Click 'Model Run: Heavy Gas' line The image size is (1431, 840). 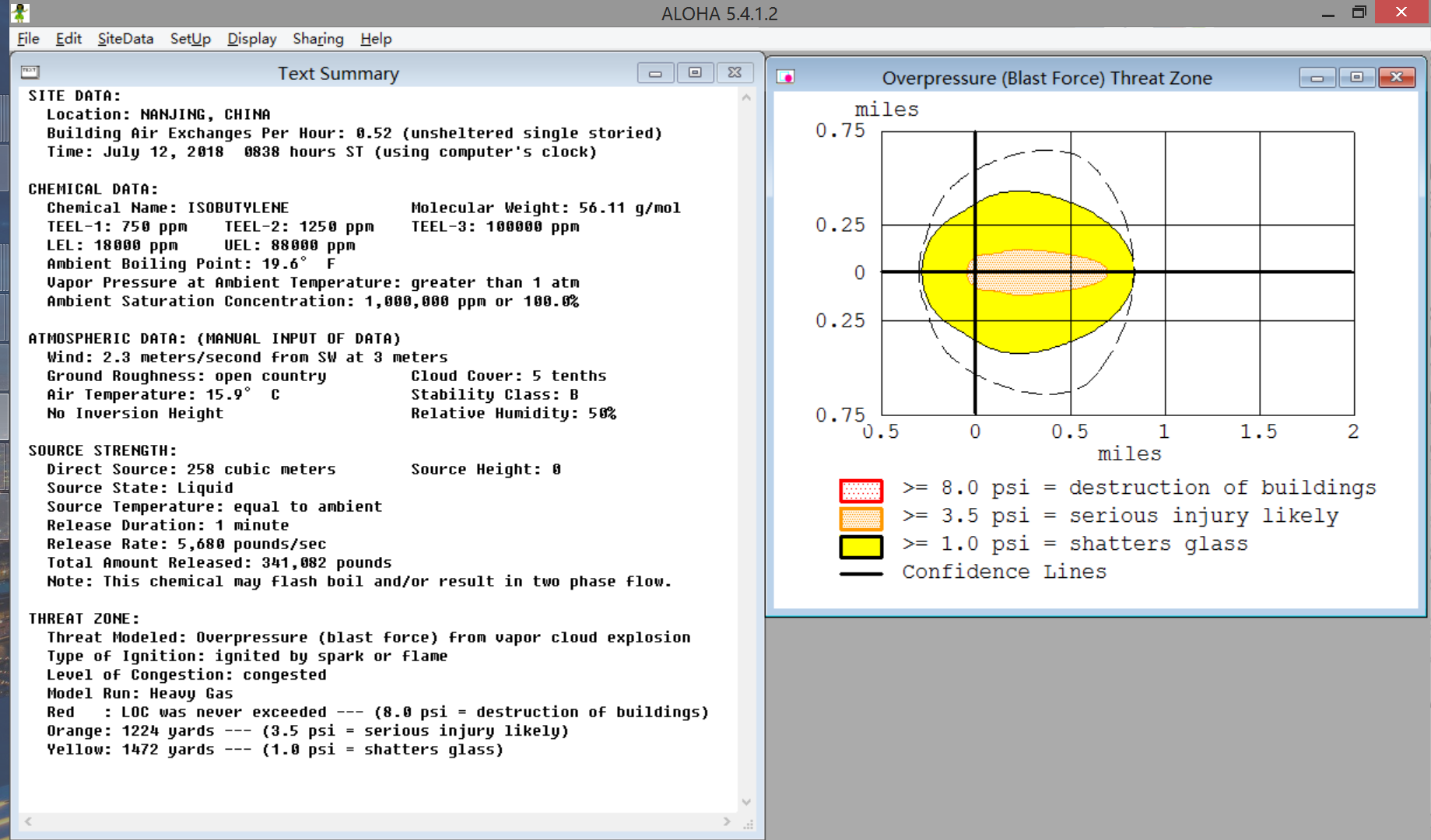(140, 693)
